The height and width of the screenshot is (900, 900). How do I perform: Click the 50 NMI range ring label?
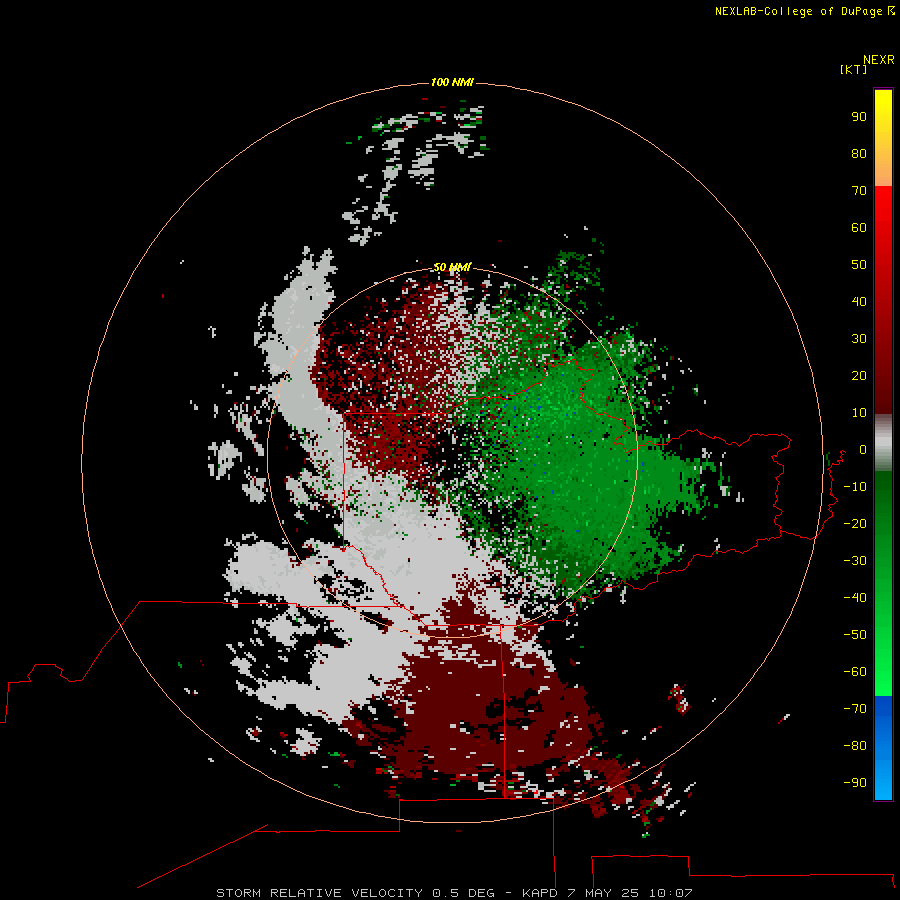click(452, 267)
